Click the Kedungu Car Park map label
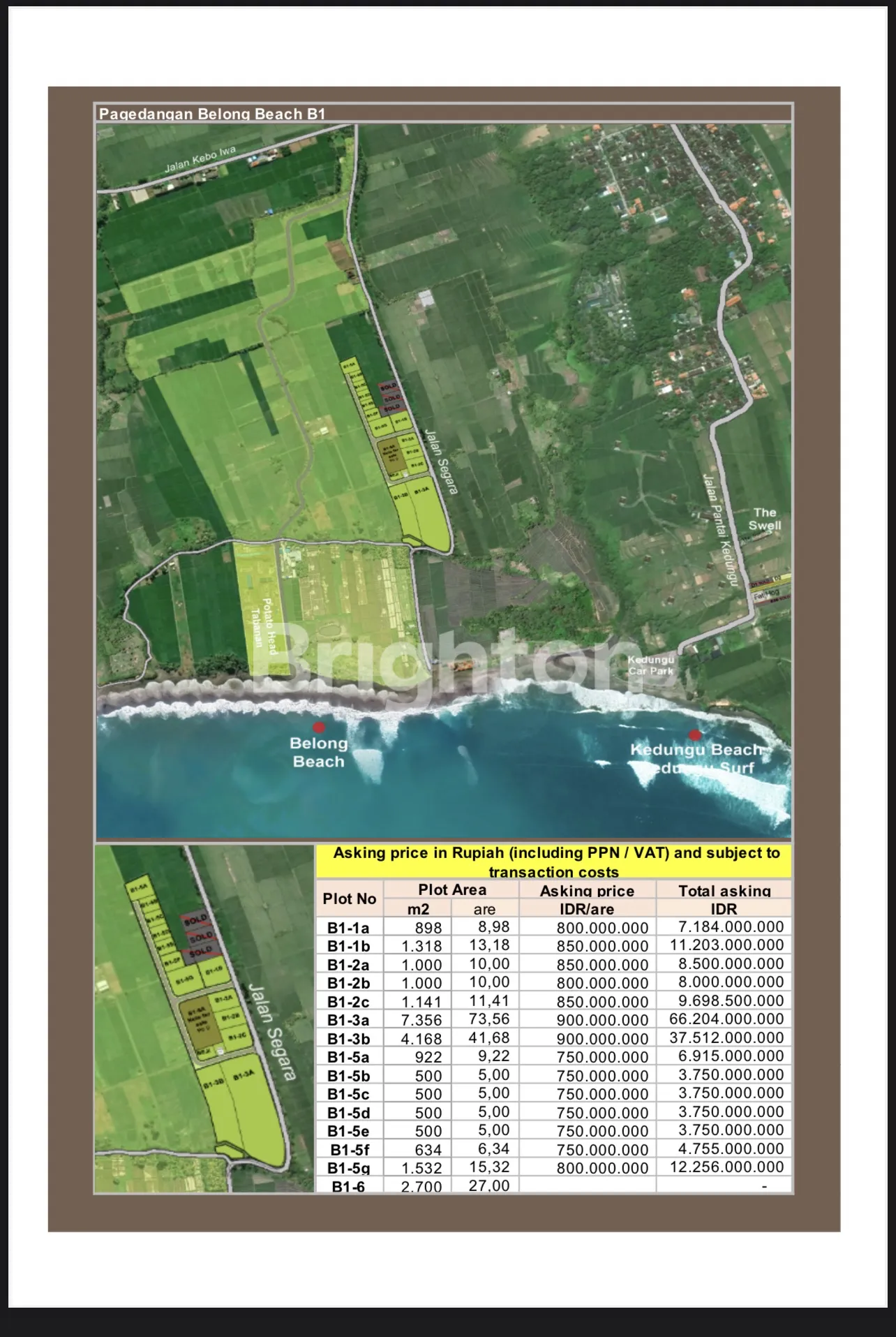 pyautogui.click(x=650, y=665)
